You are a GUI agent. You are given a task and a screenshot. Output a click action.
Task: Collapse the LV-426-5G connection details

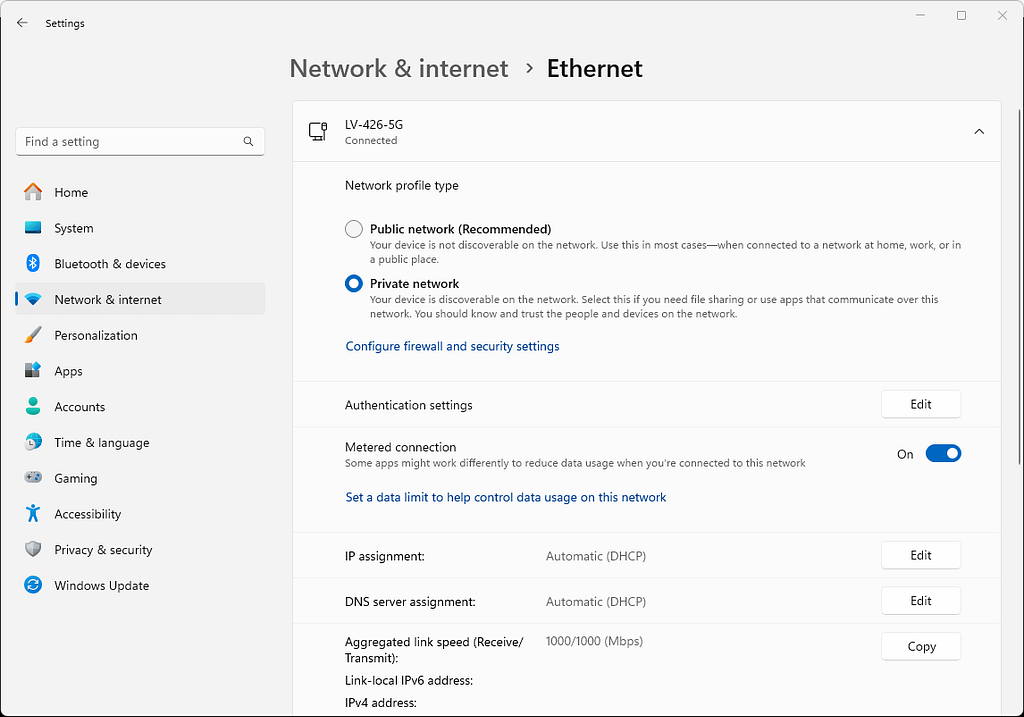click(x=979, y=131)
